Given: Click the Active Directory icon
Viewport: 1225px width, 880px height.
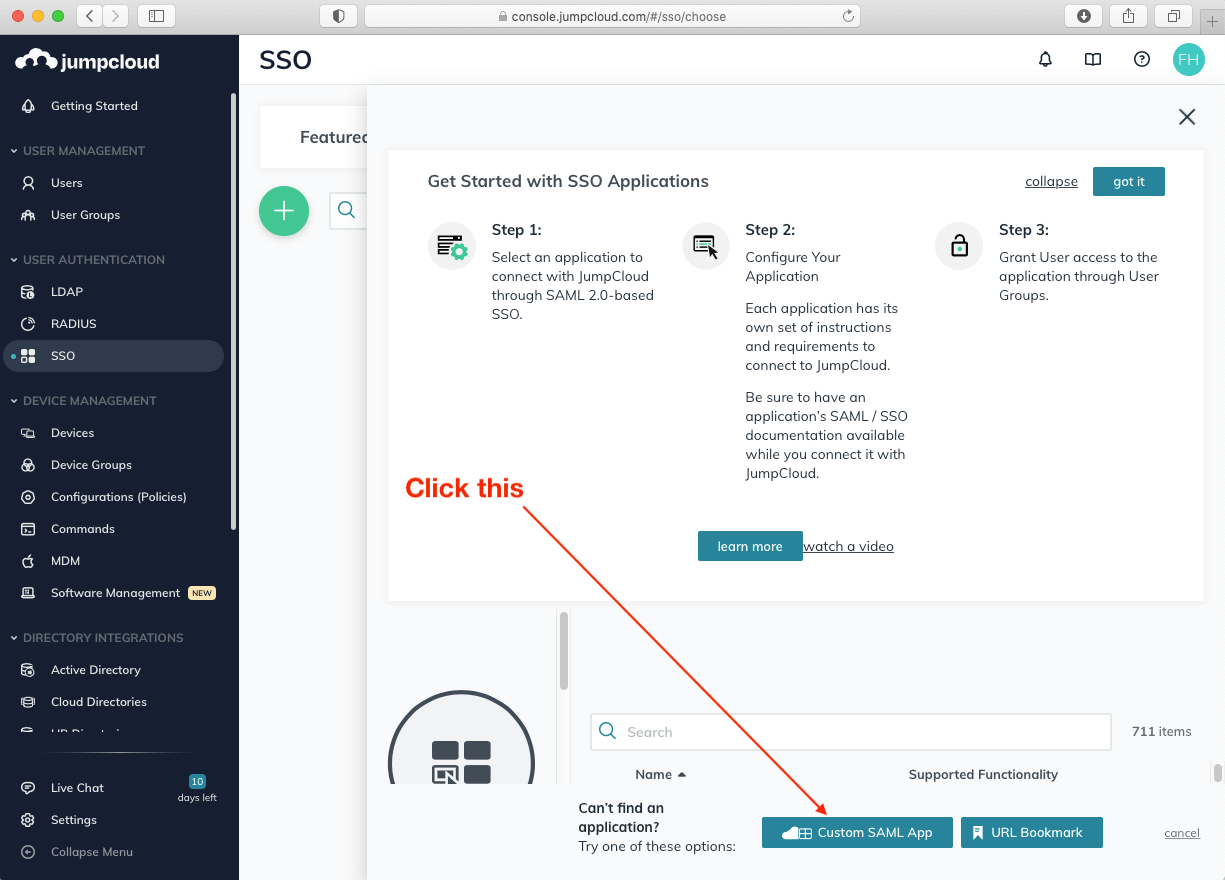Looking at the screenshot, I should [28, 670].
